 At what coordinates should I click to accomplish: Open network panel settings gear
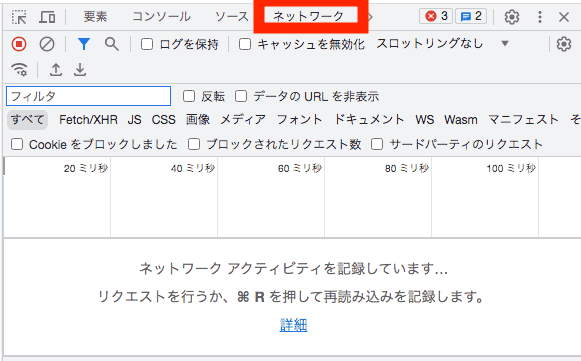564,44
